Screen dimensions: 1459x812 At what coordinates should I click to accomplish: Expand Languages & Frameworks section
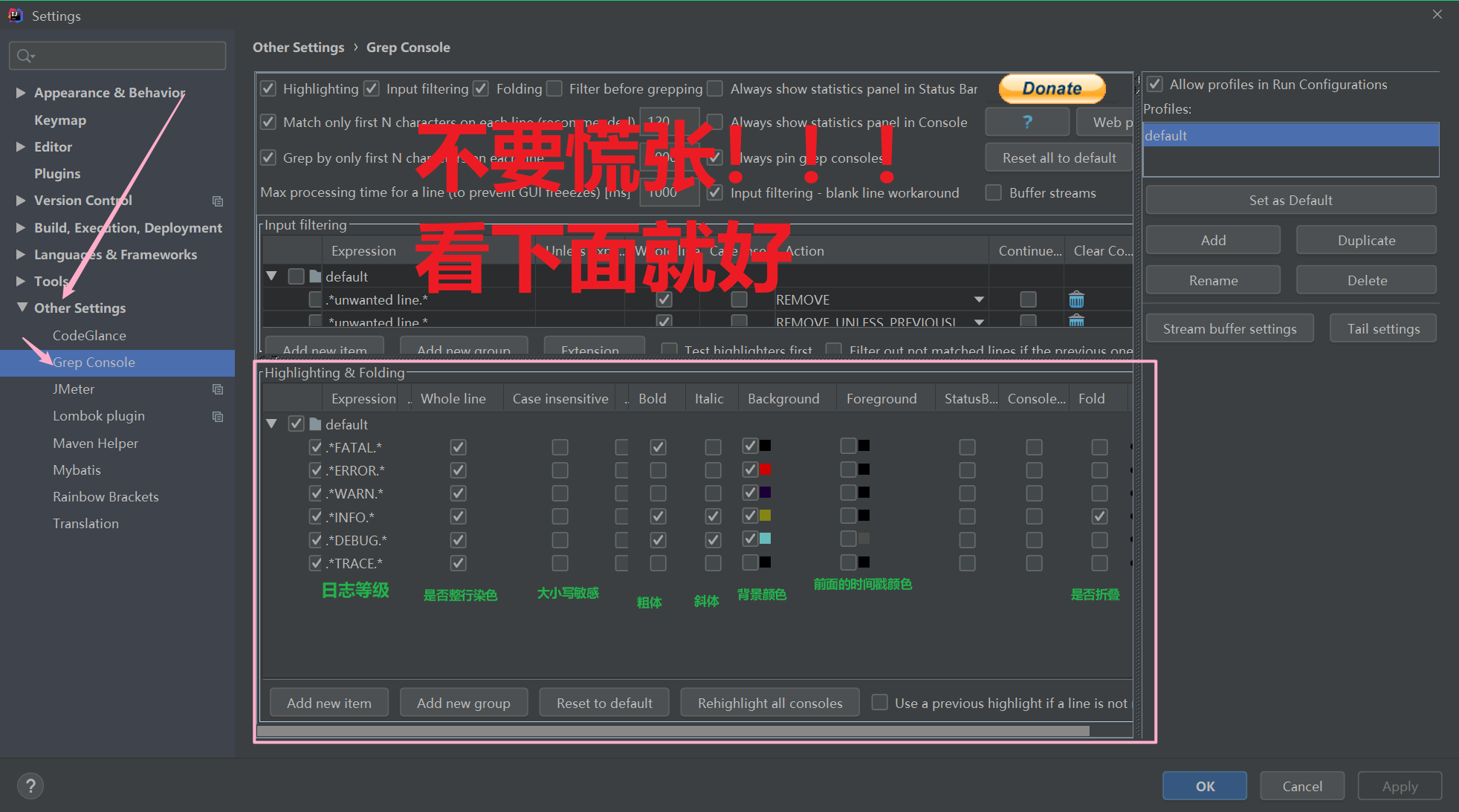[21, 255]
